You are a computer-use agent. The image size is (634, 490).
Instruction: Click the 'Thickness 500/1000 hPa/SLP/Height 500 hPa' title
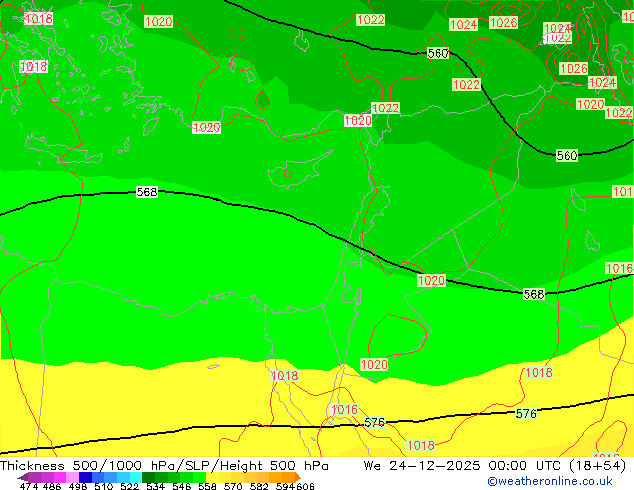[164, 466]
